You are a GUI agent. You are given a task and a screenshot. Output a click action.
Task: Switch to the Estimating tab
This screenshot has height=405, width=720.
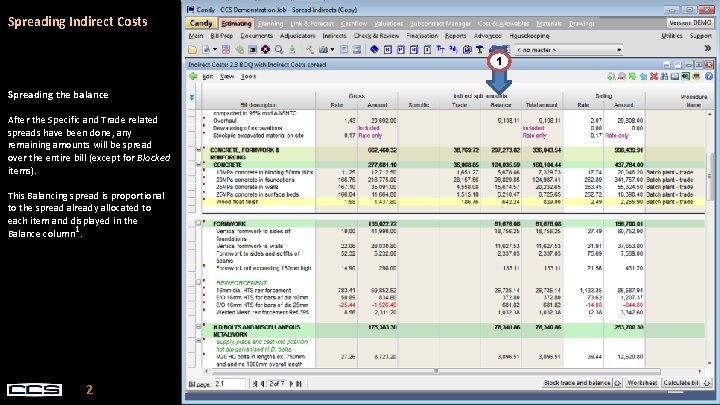(x=236, y=23)
